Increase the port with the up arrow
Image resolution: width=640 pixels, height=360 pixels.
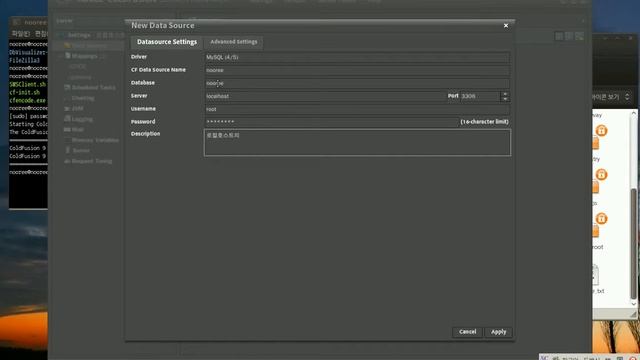point(505,94)
